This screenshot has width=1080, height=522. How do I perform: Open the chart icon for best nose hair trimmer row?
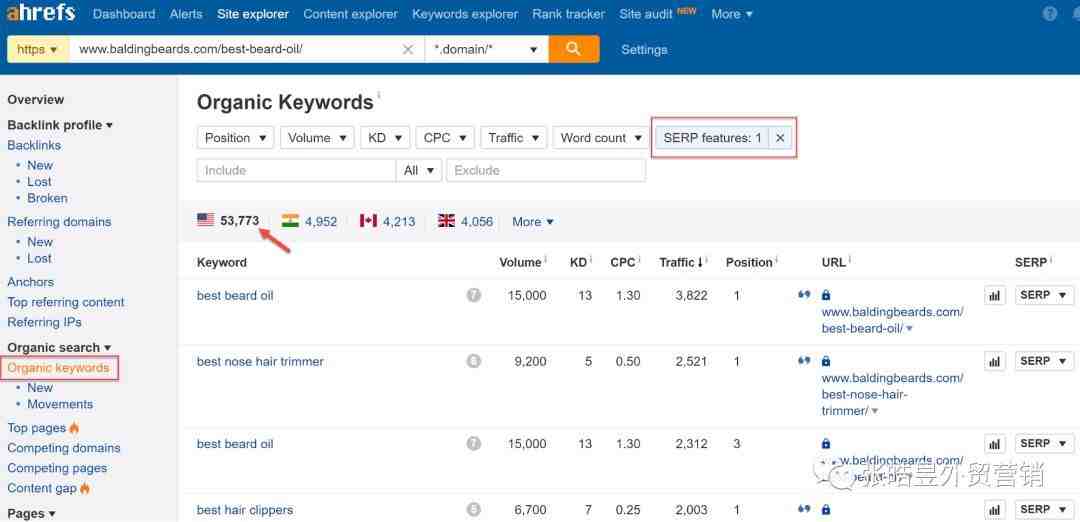pos(995,362)
